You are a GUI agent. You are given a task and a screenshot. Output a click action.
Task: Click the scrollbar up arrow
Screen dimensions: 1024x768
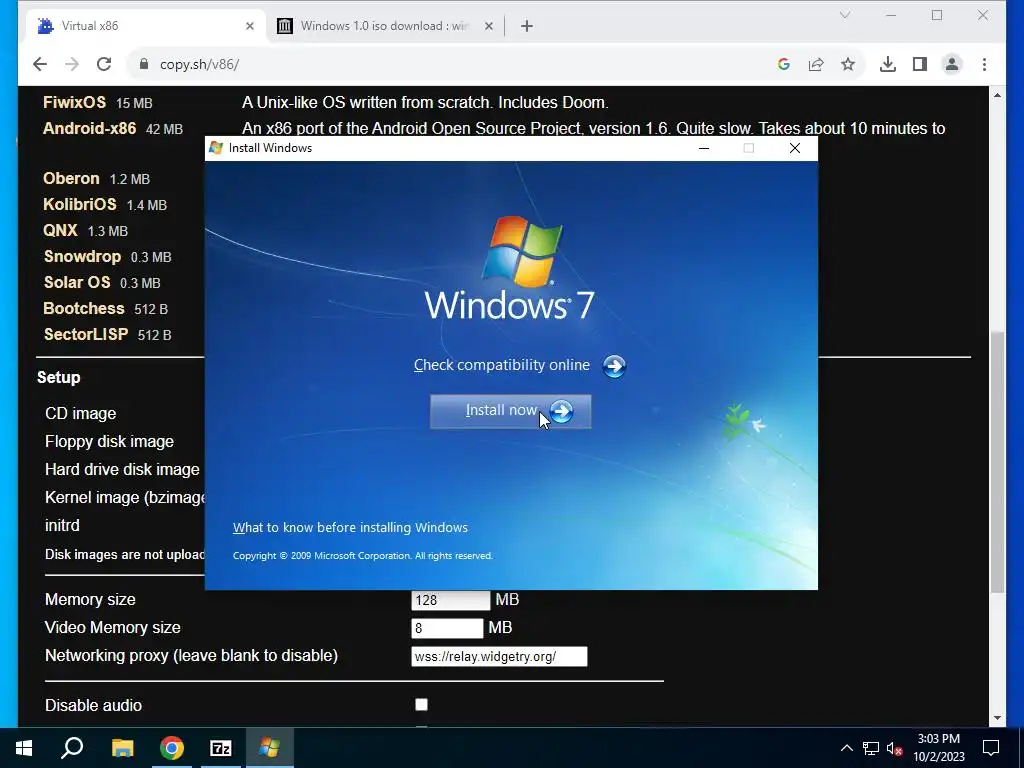(997, 95)
